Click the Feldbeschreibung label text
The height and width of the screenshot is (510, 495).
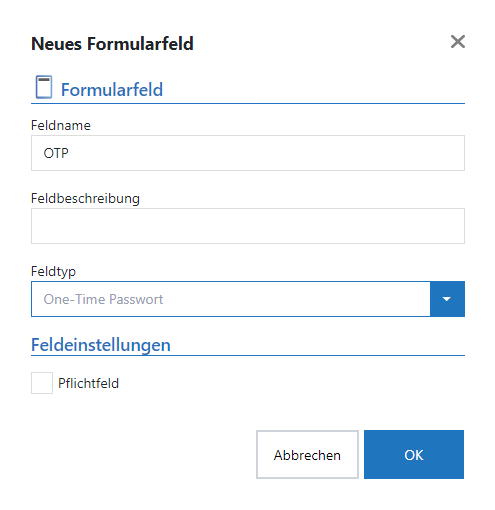85,199
